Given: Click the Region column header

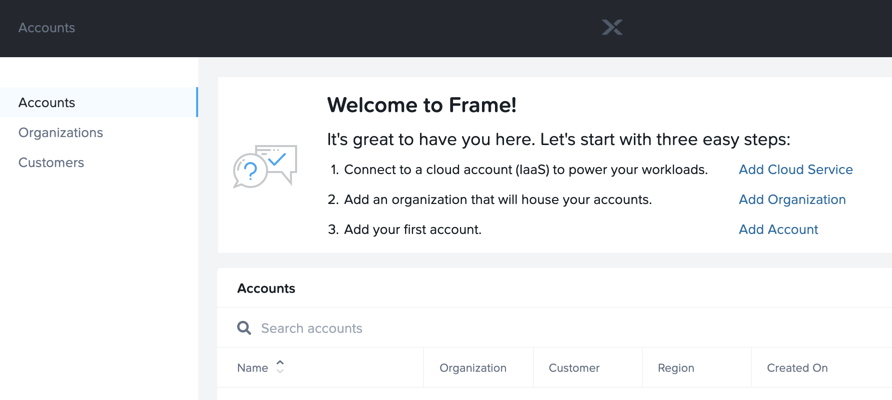Looking at the screenshot, I should point(676,368).
